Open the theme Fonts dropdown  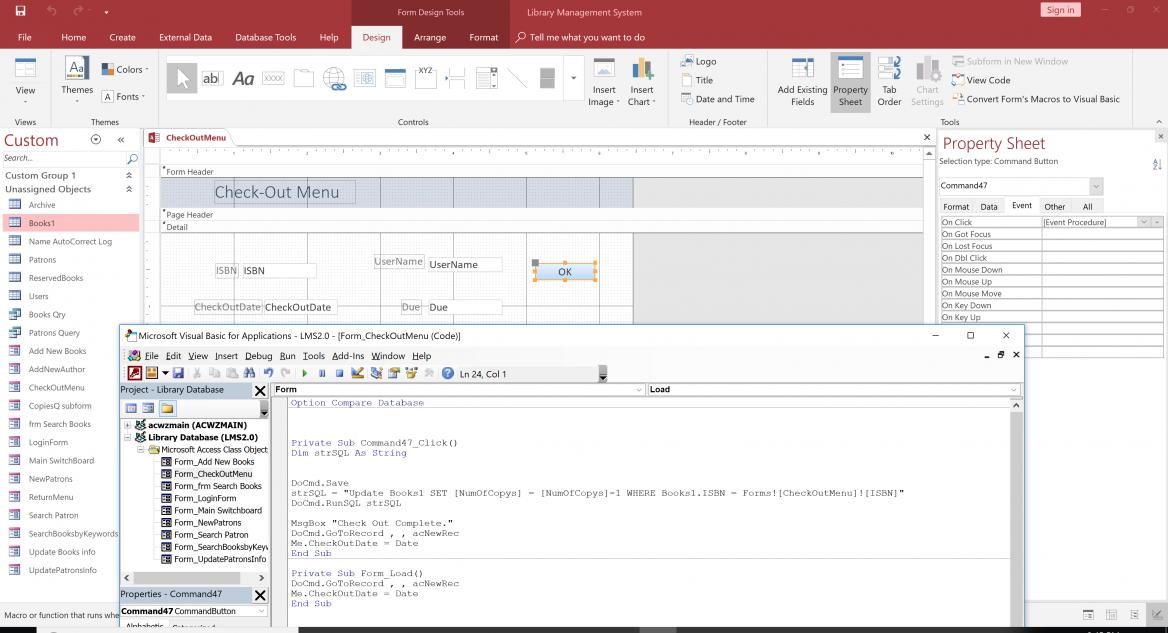(124, 96)
